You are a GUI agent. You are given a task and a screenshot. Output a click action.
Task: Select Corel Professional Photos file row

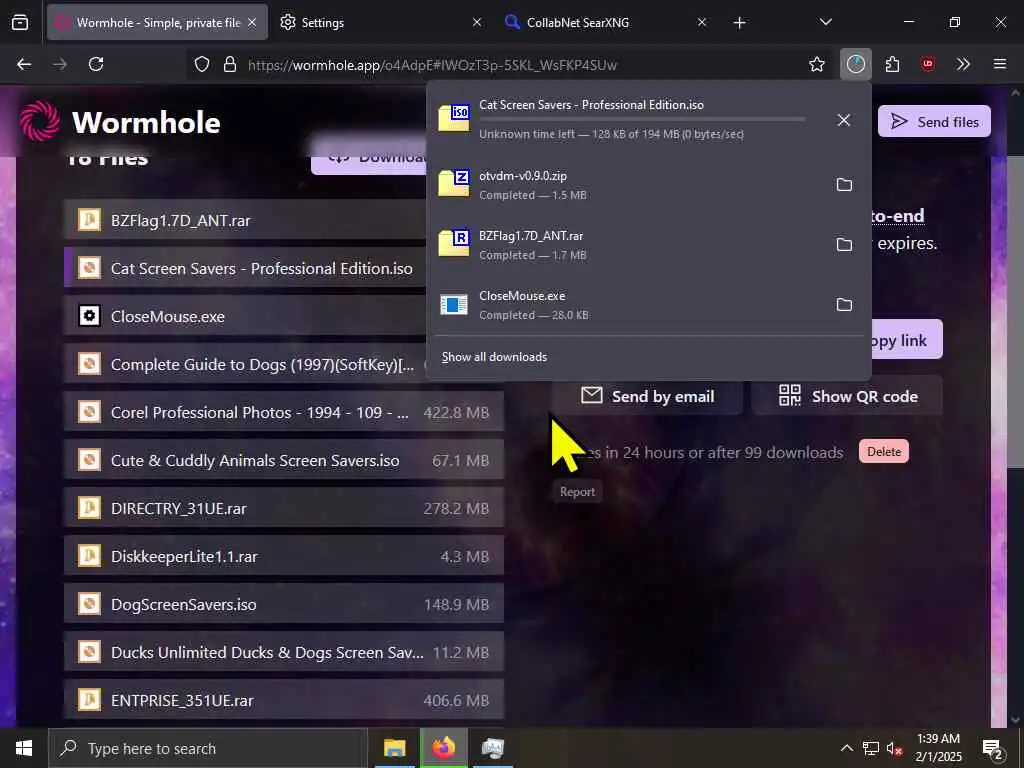[284, 412]
